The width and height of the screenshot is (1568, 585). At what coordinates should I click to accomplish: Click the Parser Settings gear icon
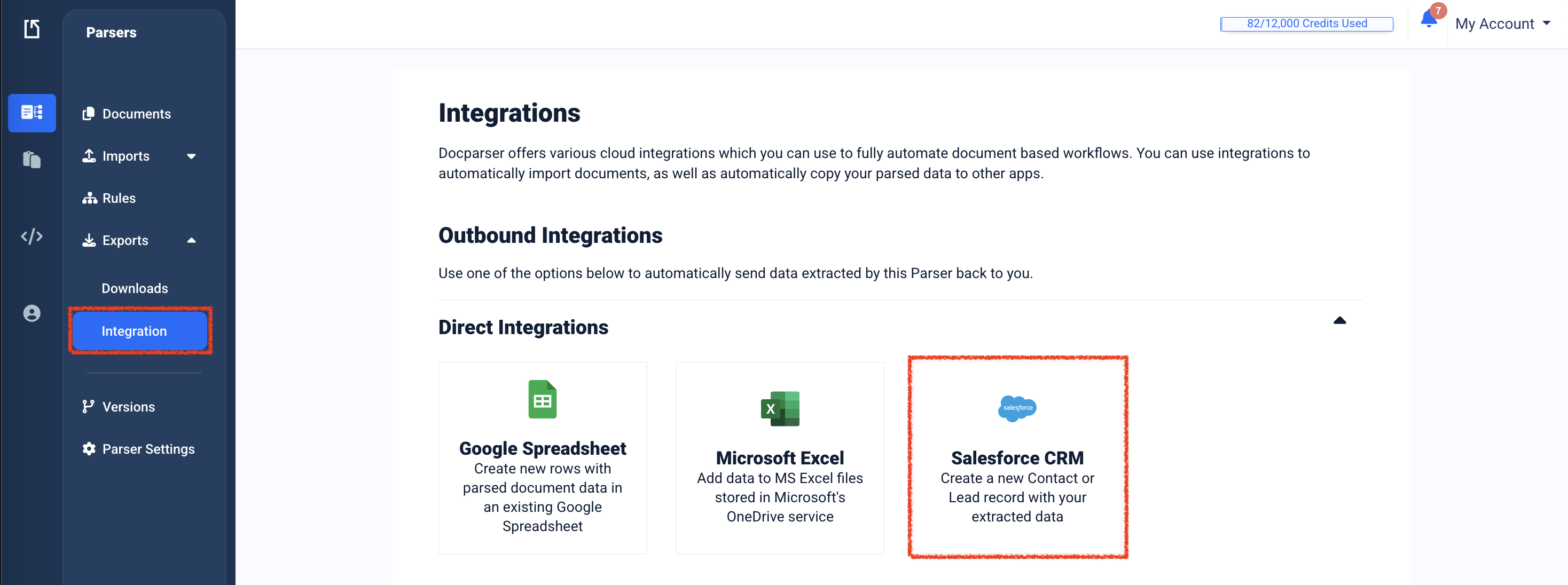click(89, 449)
